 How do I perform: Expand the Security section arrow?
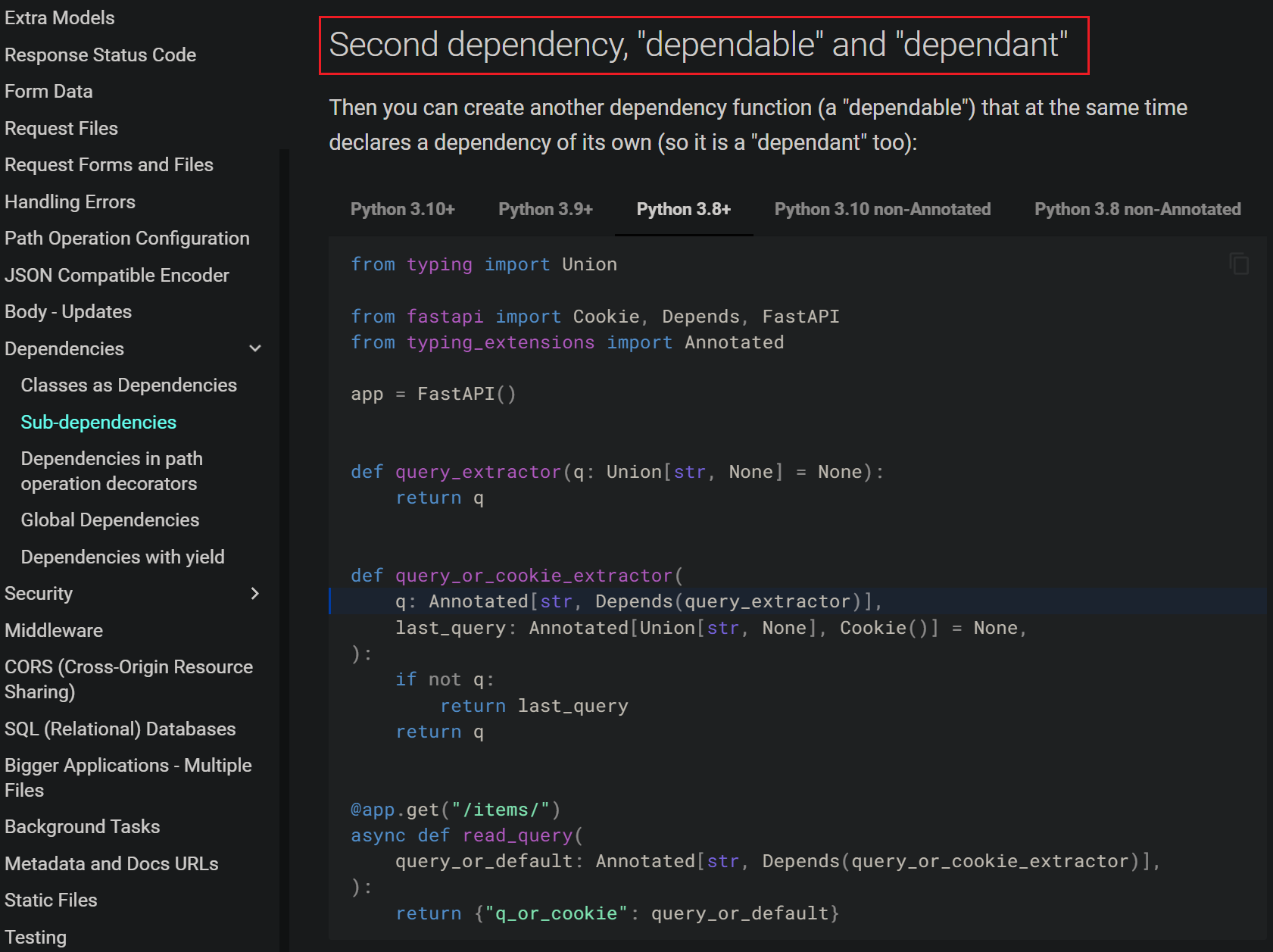coord(255,594)
